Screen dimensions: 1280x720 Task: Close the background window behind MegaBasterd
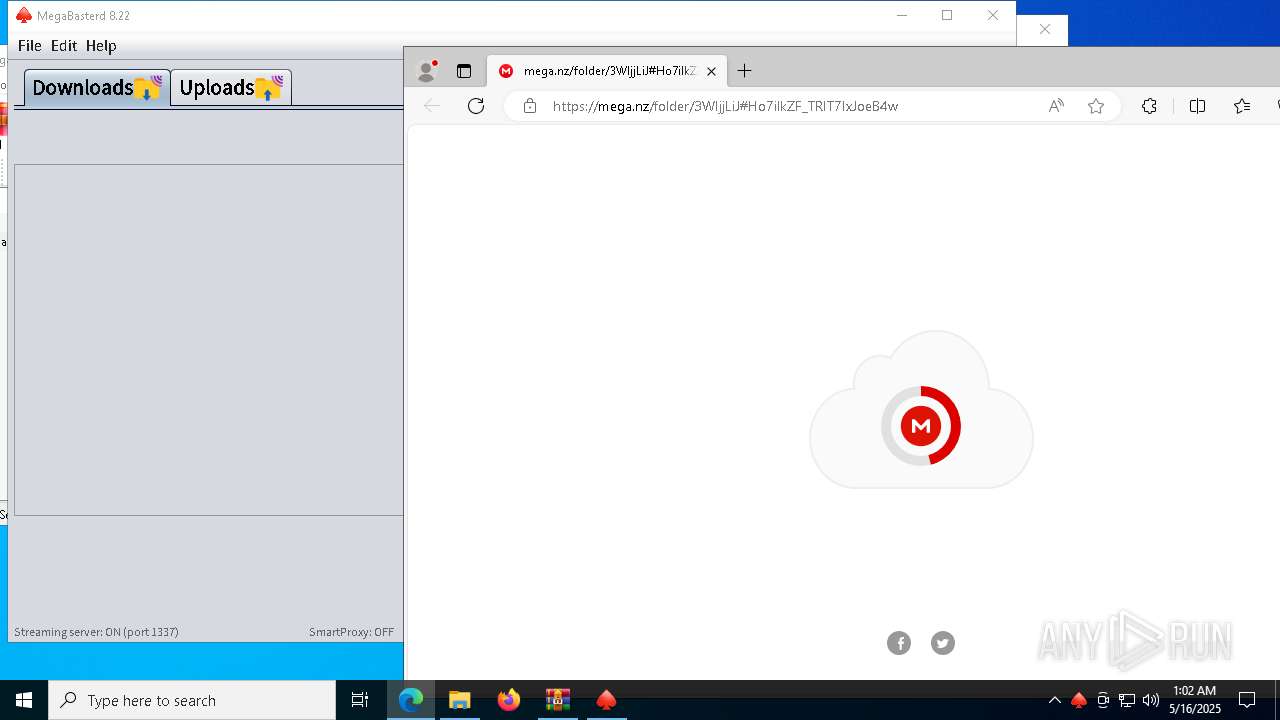tap(1045, 29)
